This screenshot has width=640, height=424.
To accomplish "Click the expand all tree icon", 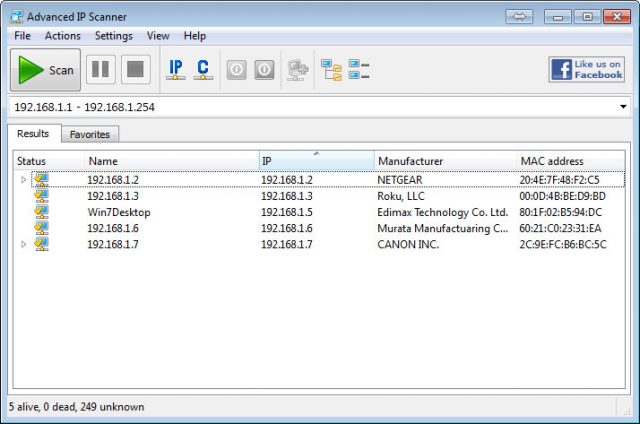I will click(331, 70).
